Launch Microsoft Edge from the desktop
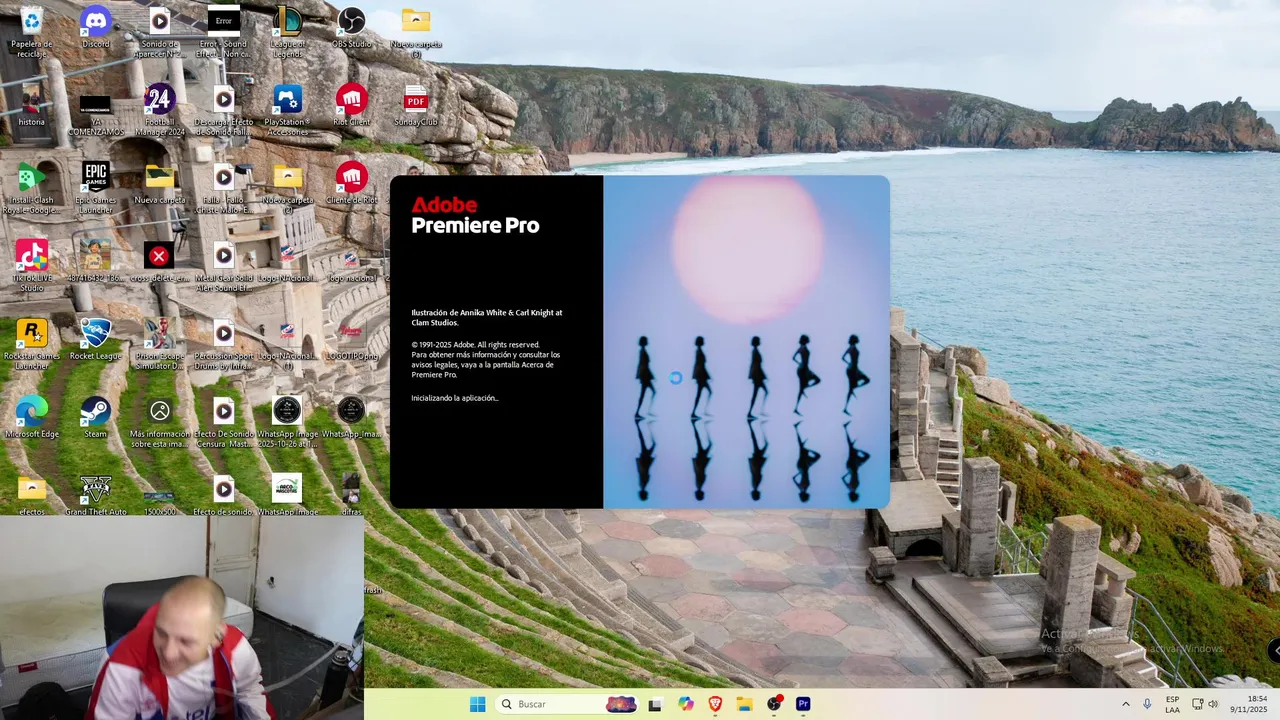1280x720 pixels. pyautogui.click(x=31, y=418)
